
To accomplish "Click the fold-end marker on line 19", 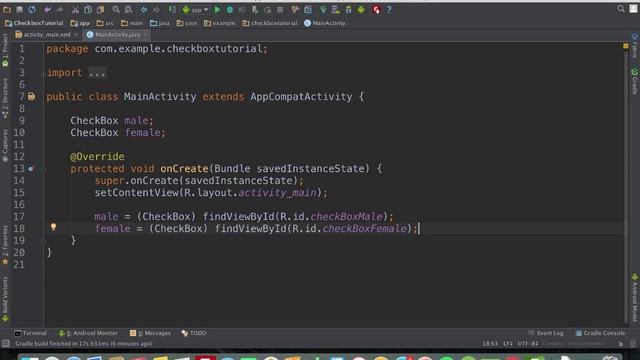I will (43, 241).
